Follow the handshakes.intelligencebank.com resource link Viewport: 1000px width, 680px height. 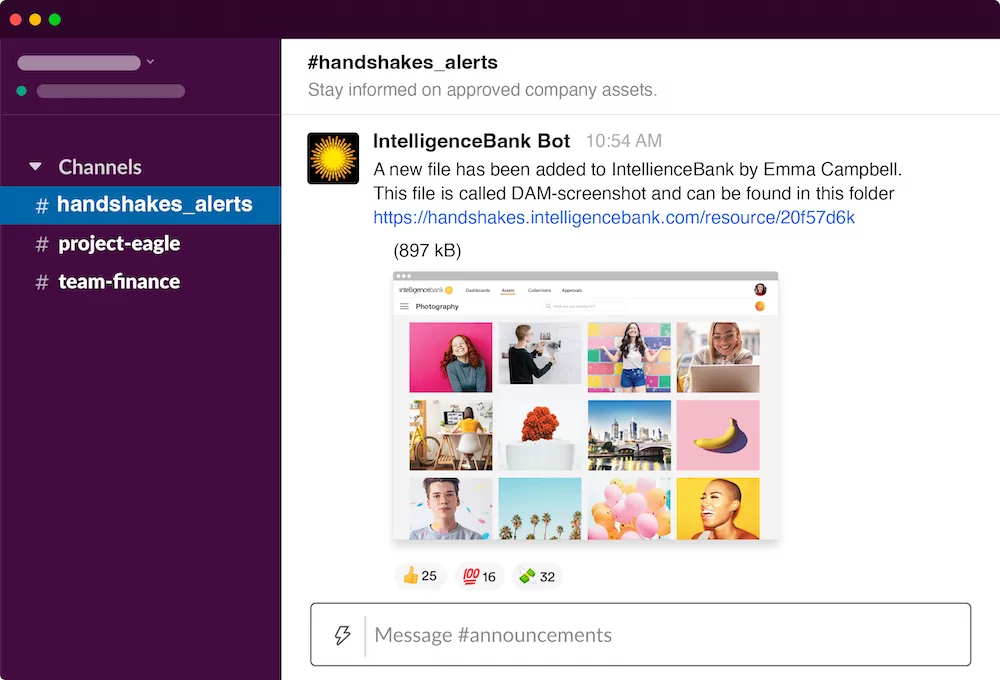pos(614,218)
